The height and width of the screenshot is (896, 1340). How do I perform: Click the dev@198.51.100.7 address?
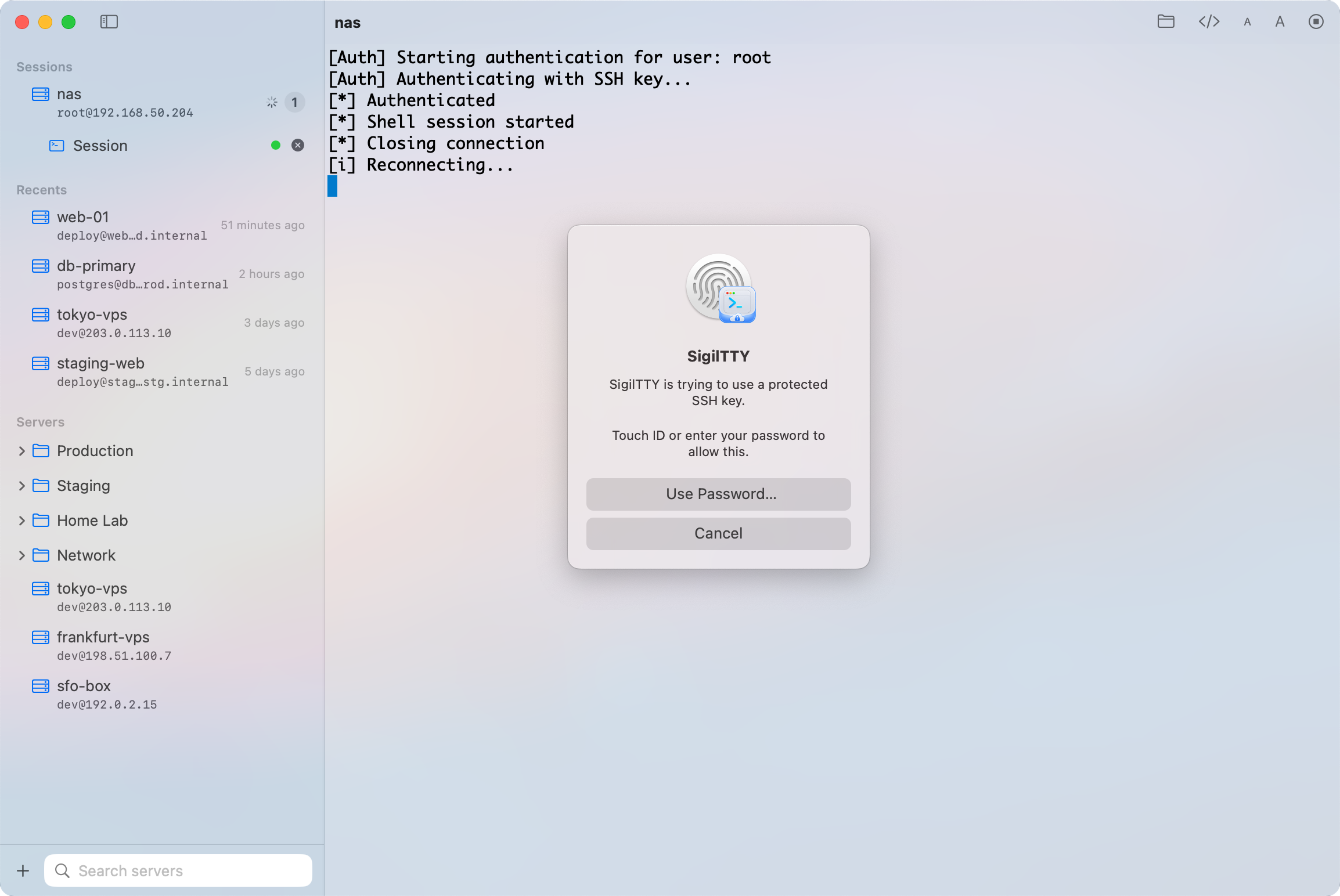click(x=114, y=656)
